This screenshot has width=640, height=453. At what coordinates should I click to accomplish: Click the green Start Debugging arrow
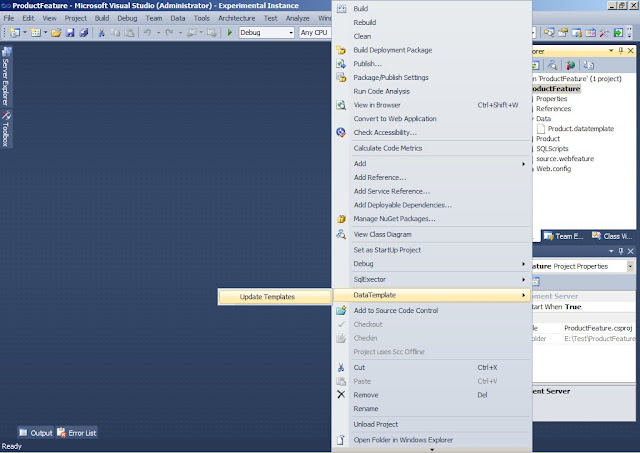point(229,33)
